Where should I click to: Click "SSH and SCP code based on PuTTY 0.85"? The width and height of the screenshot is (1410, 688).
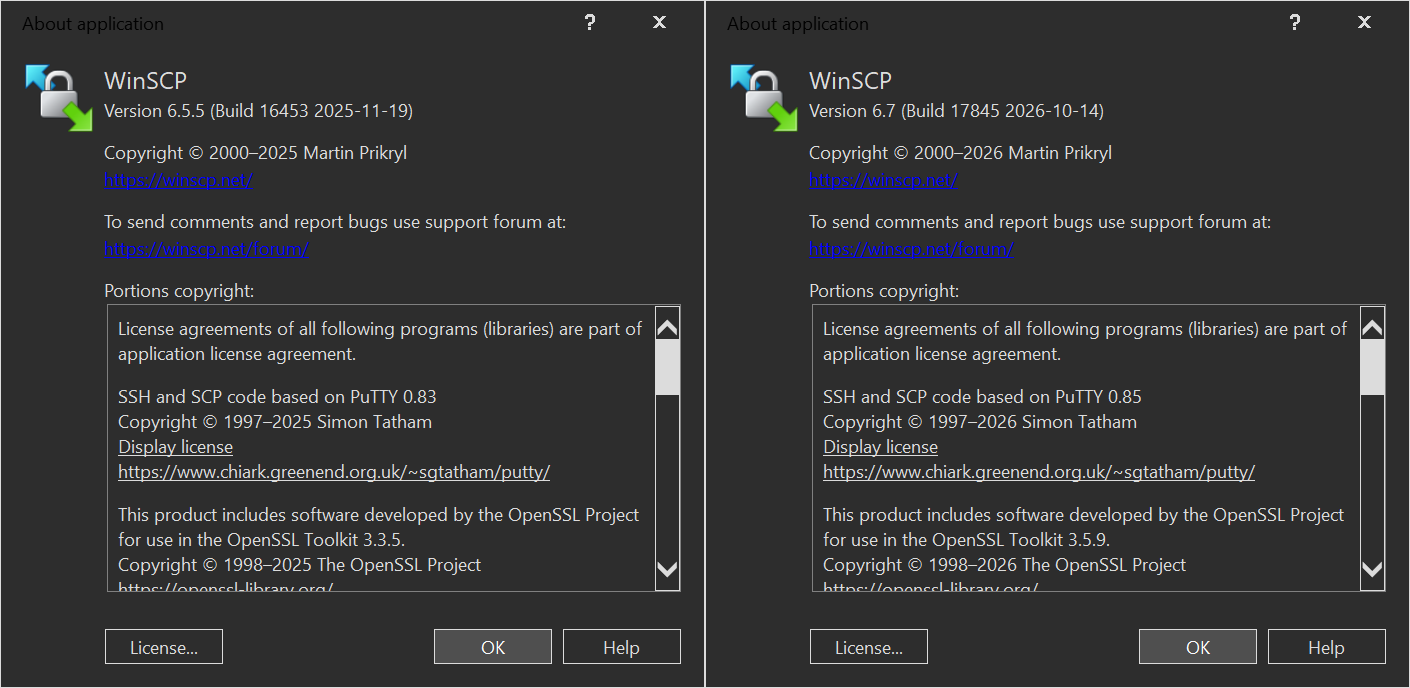pyautogui.click(x=982, y=396)
